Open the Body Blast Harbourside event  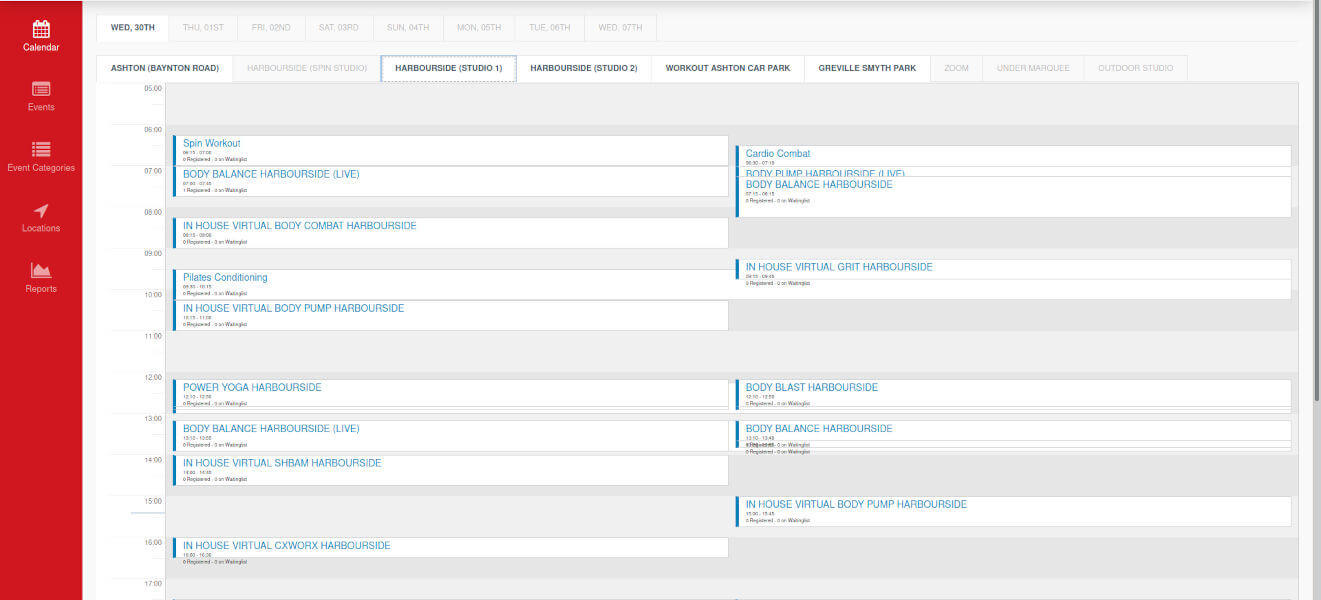(x=1013, y=395)
